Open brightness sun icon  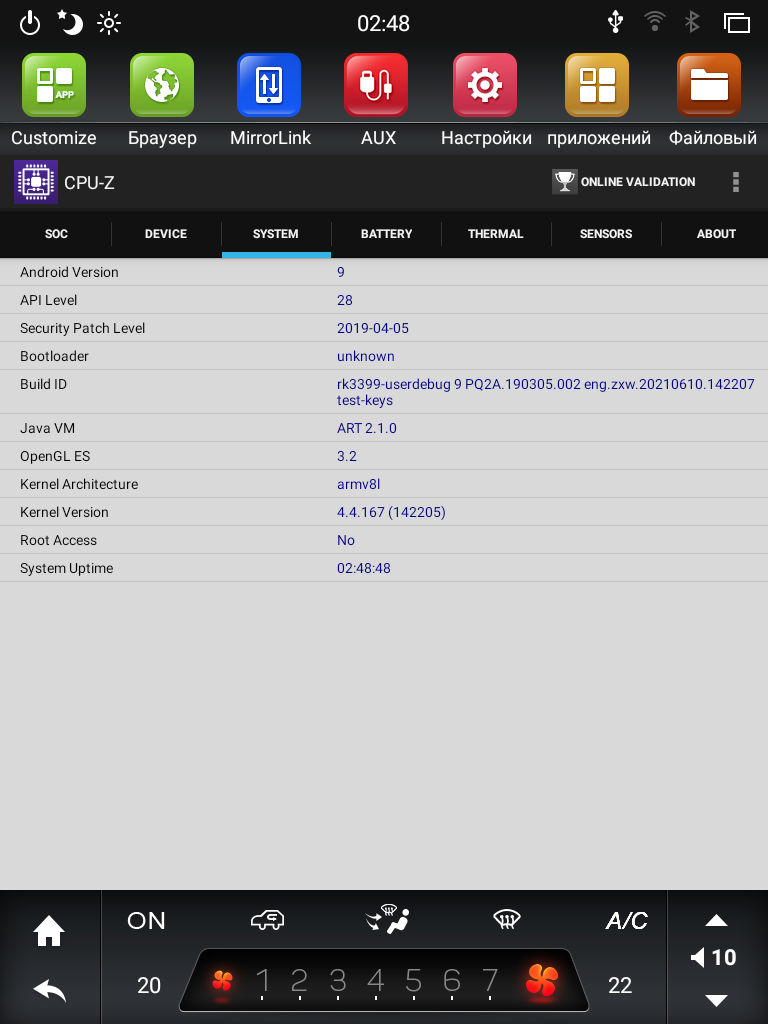[108, 24]
